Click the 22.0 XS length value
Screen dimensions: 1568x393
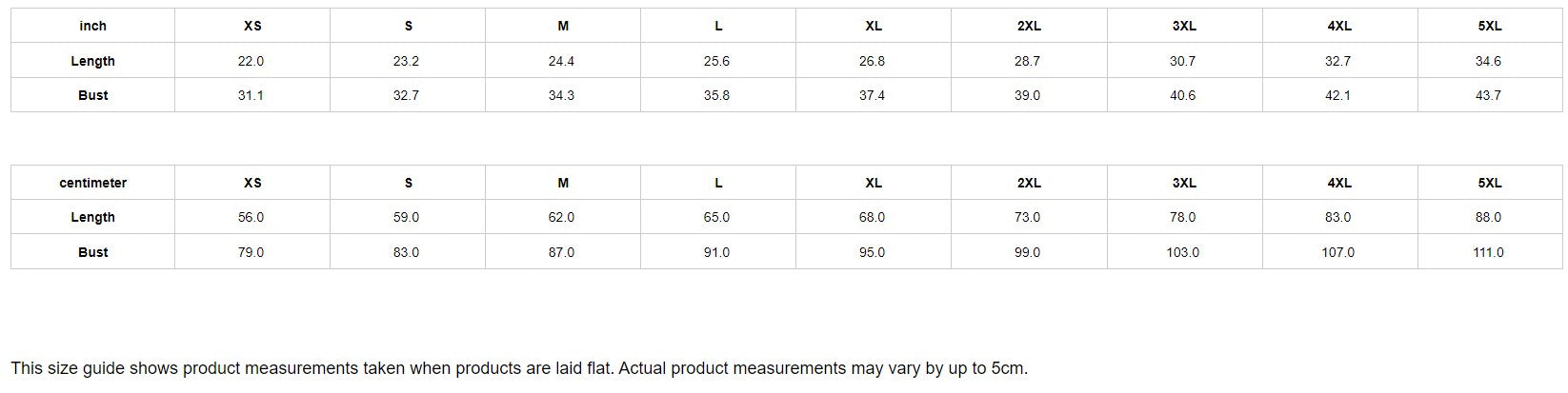click(251, 61)
